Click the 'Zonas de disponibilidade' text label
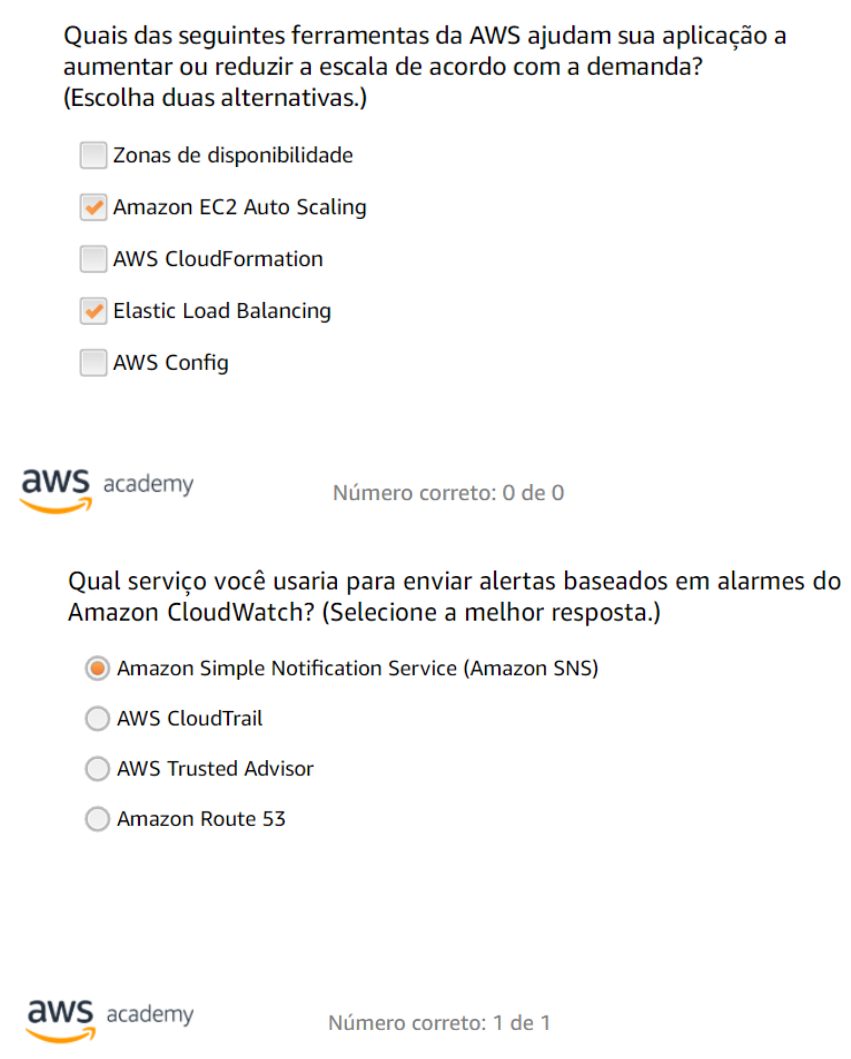 click(x=233, y=156)
